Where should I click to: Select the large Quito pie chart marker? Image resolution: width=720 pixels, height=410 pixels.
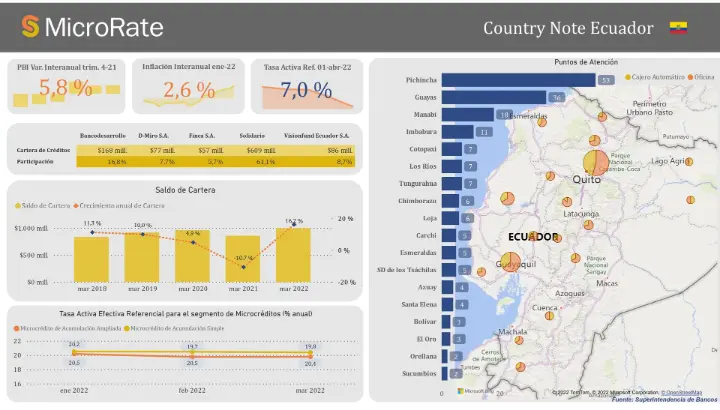tap(595, 160)
